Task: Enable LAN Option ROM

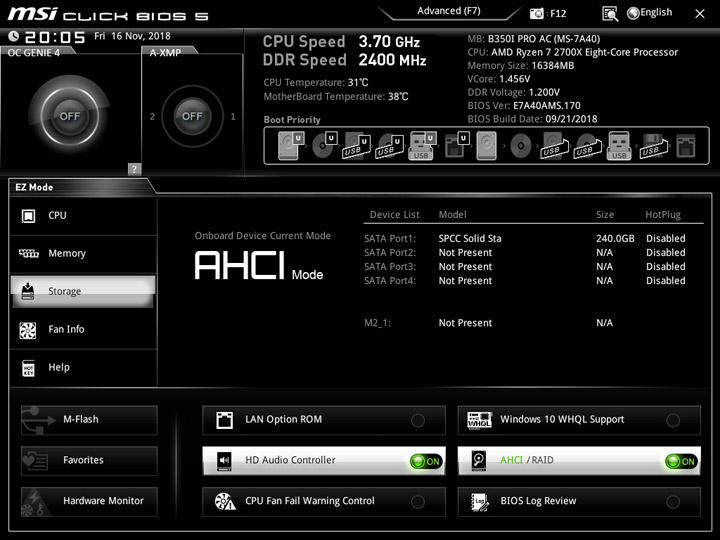Action: [324, 420]
